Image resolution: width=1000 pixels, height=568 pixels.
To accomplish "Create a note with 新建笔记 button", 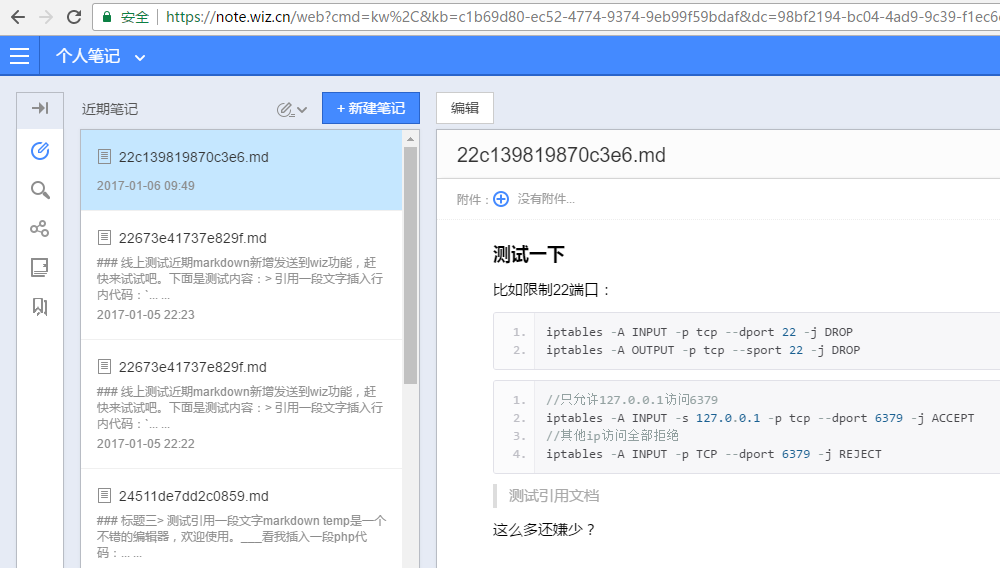I will [x=371, y=108].
